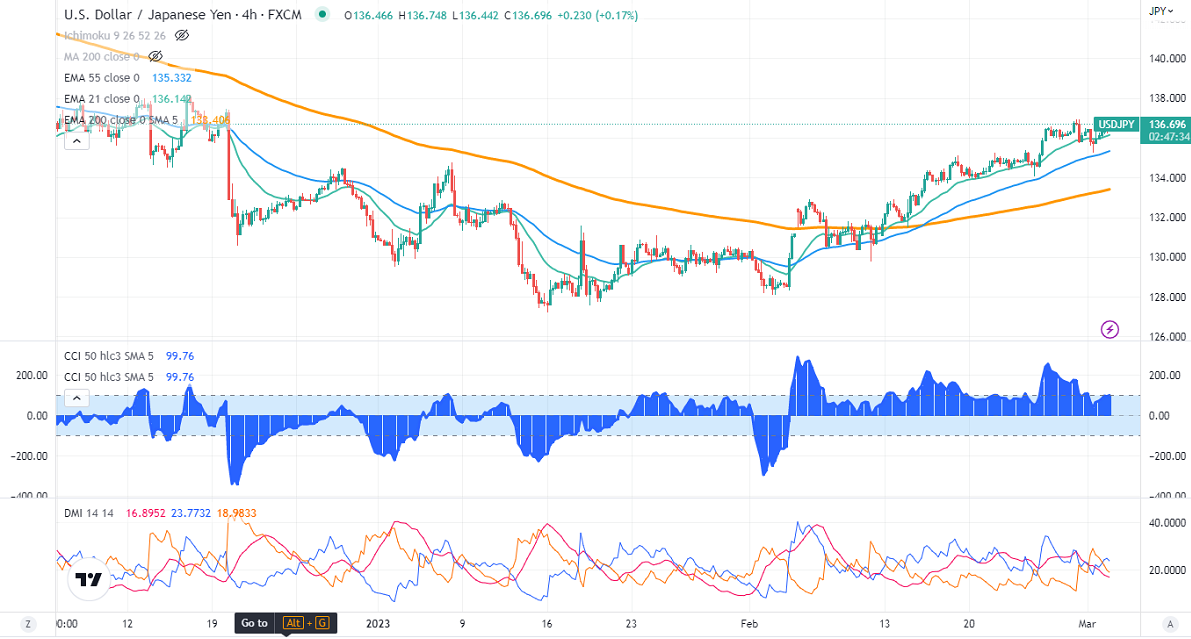Open the JPY currency dropdown

(x=1161, y=11)
